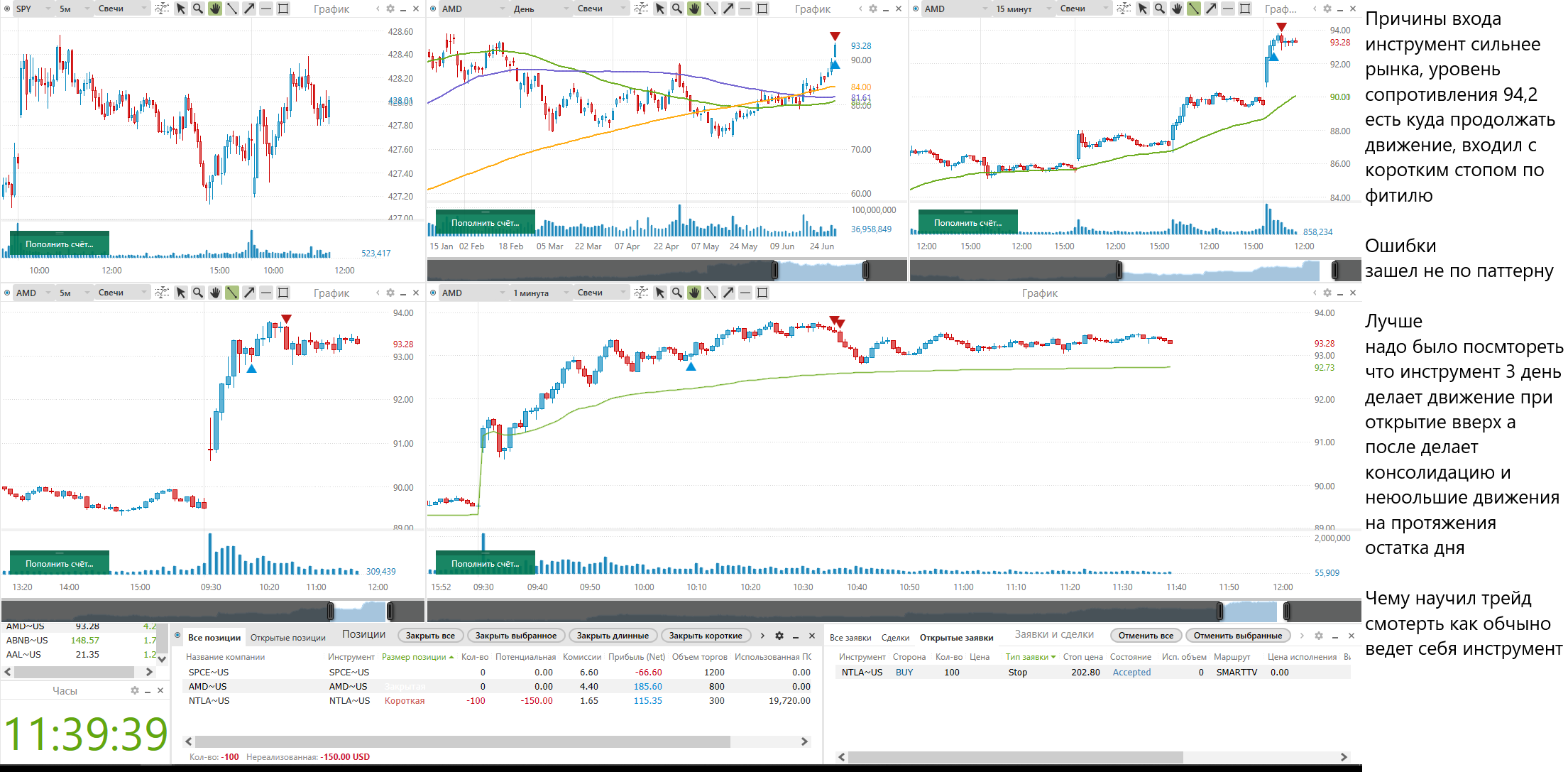
Task: Open indicators icon in SPY chart toolbar
Action: 162,9
